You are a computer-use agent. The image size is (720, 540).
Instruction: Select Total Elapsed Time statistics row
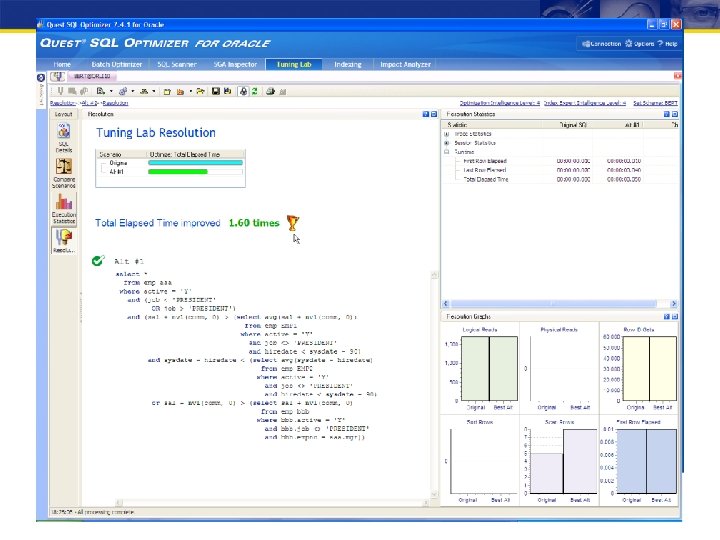pyautogui.click(x=559, y=179)
